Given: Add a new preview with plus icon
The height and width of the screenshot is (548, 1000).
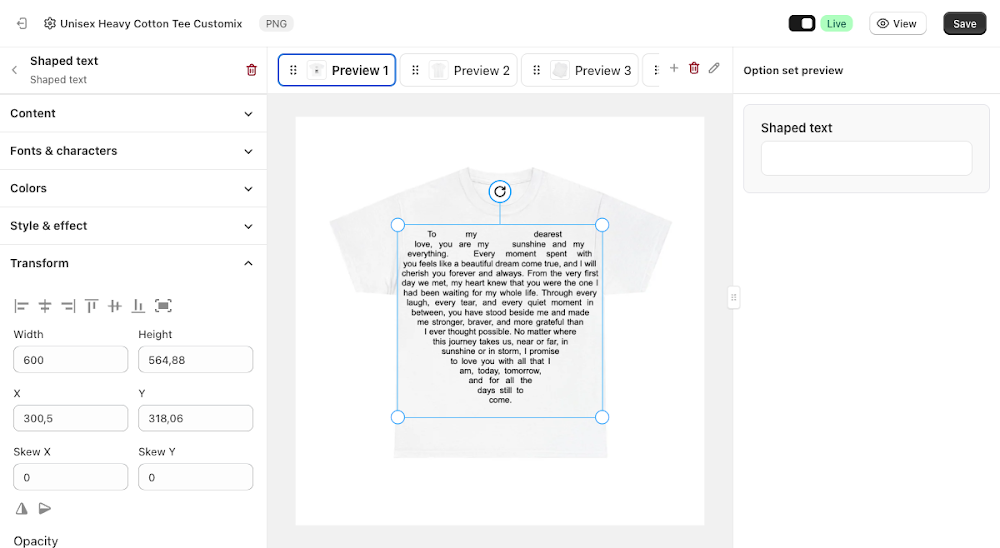Looking at the screenshot, I should [x=673, y=68].
